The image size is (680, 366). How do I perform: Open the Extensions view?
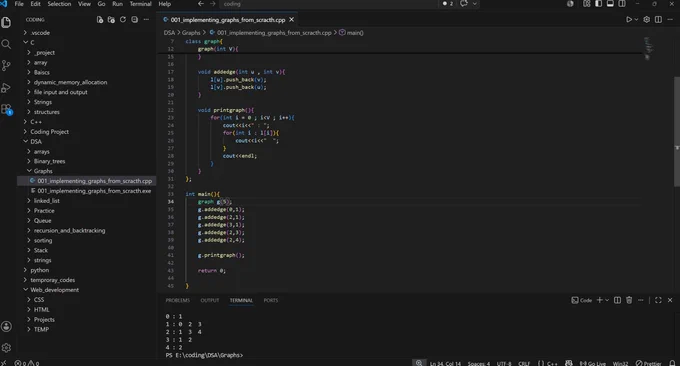[x=6, y=109]
